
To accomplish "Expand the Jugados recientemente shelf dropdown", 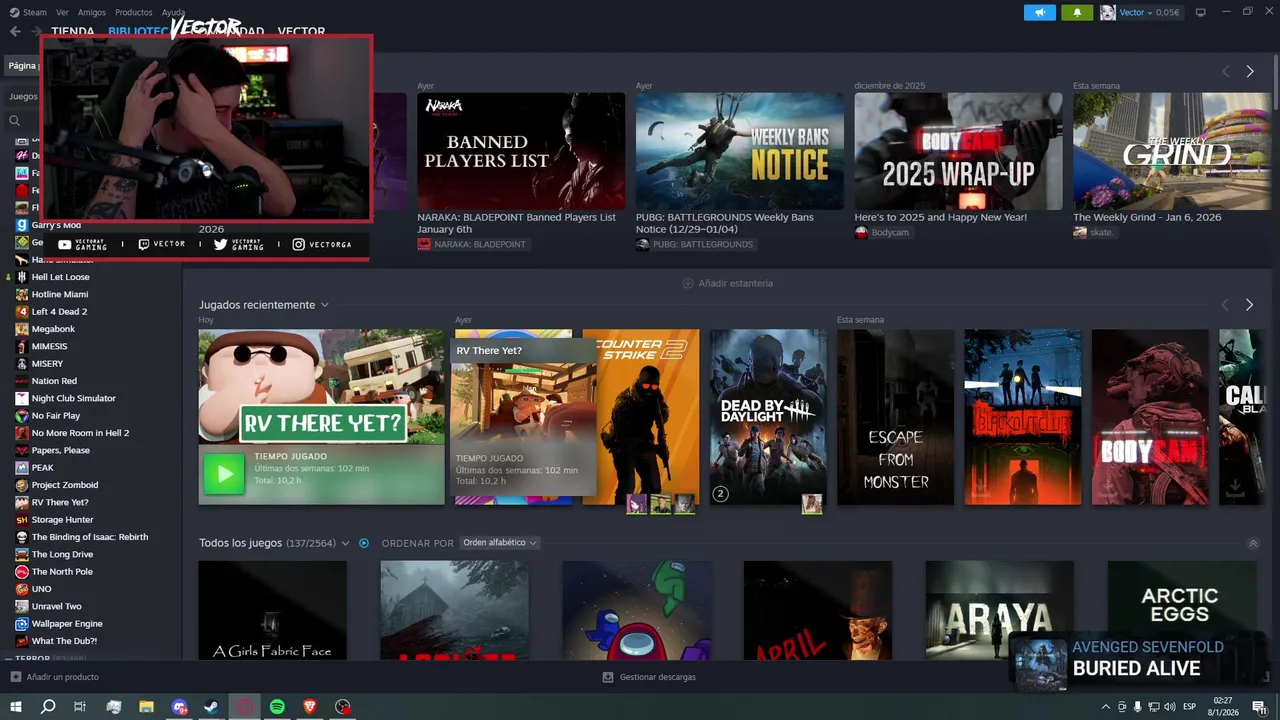I will [325, 305].
